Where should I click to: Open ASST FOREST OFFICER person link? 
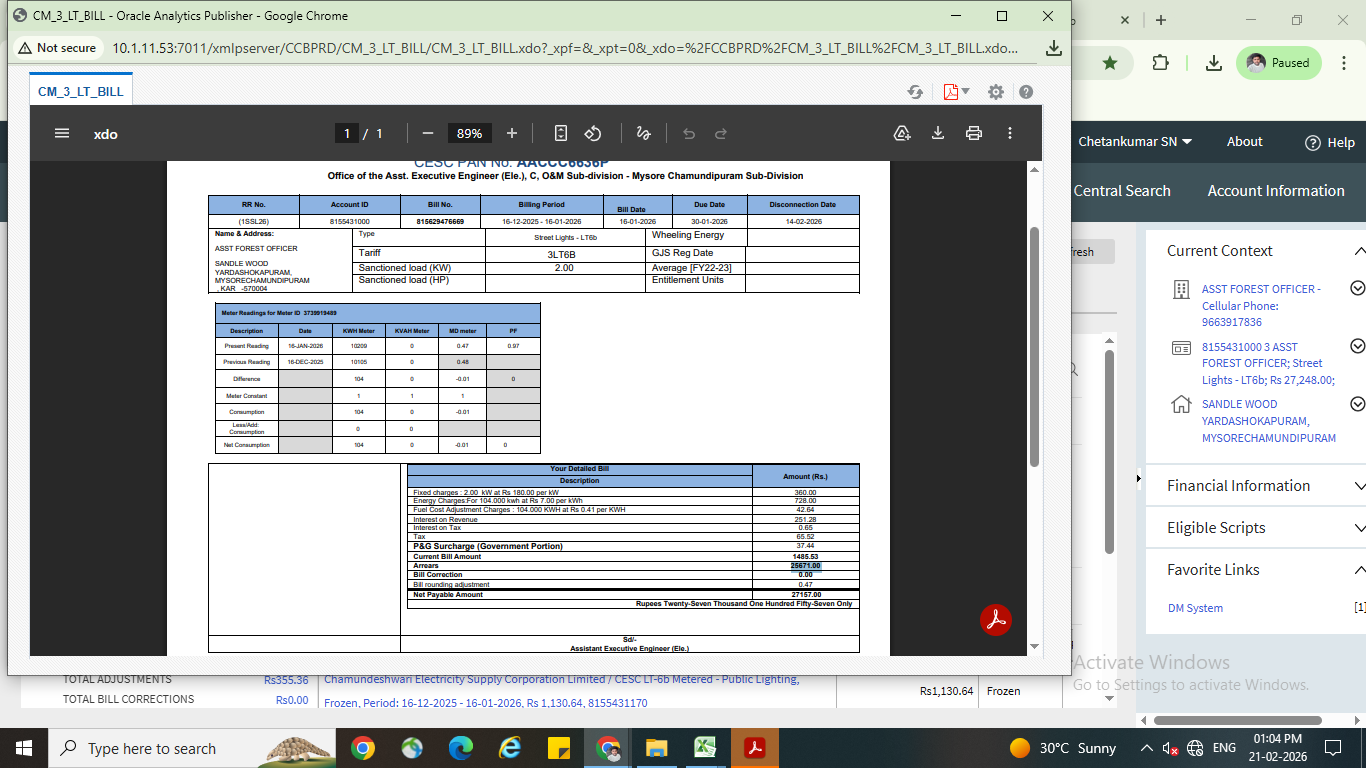point(1261,305)
